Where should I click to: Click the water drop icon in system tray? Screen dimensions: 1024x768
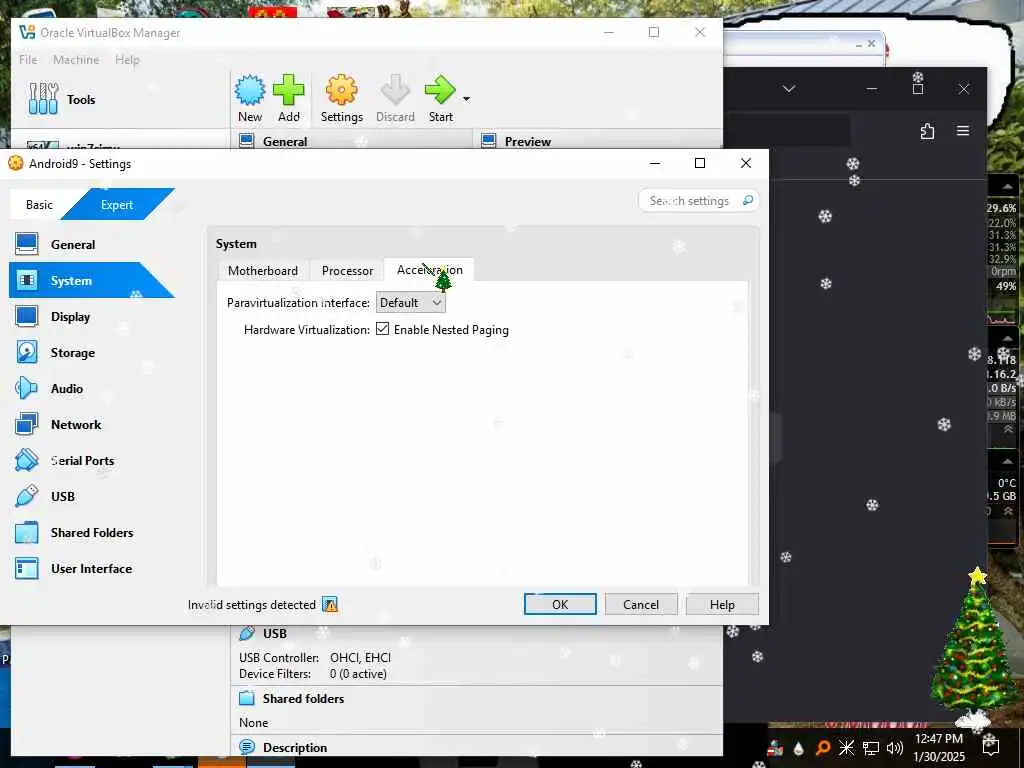point(798,748)
